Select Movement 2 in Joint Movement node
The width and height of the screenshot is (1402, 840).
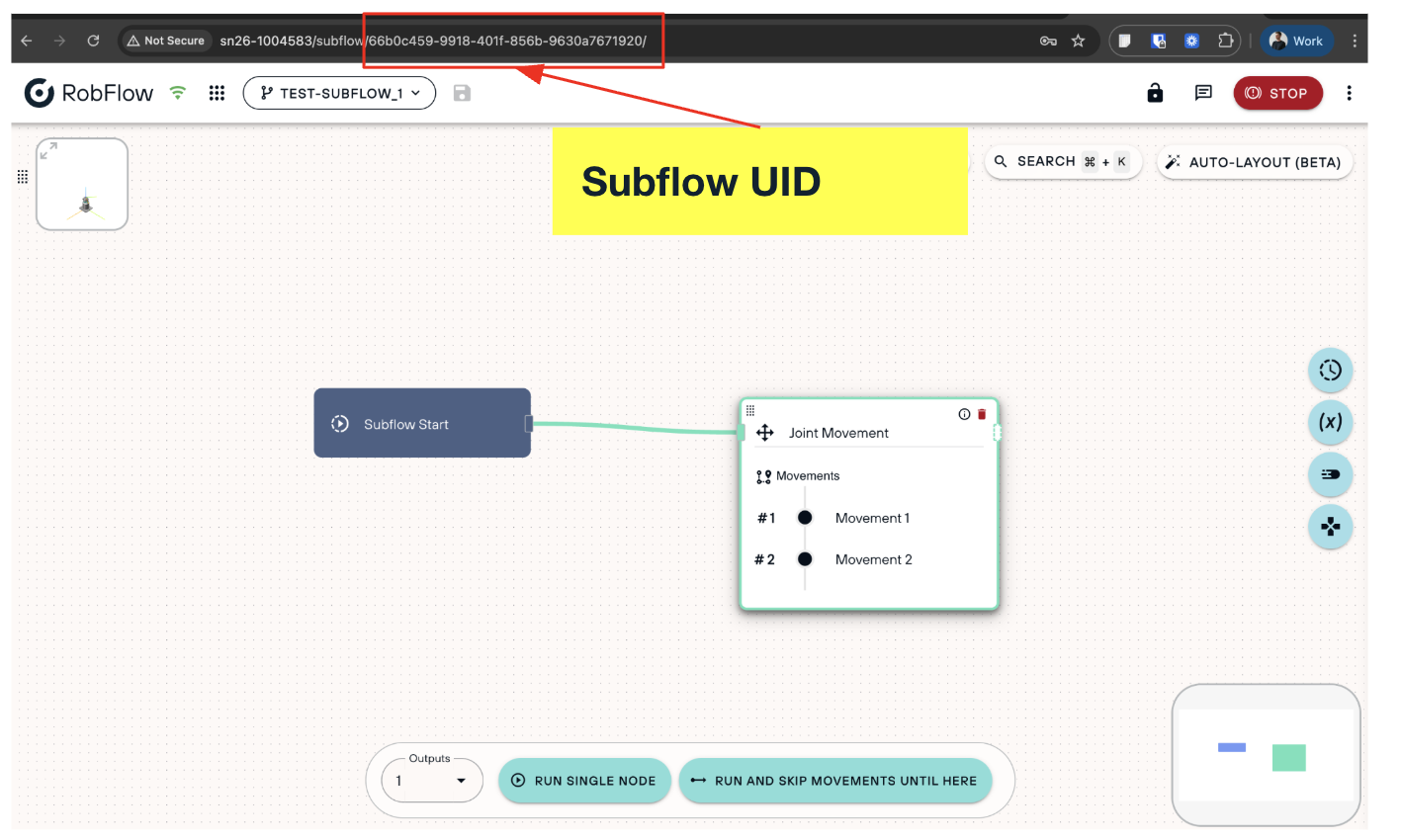[x=873, y=559]
